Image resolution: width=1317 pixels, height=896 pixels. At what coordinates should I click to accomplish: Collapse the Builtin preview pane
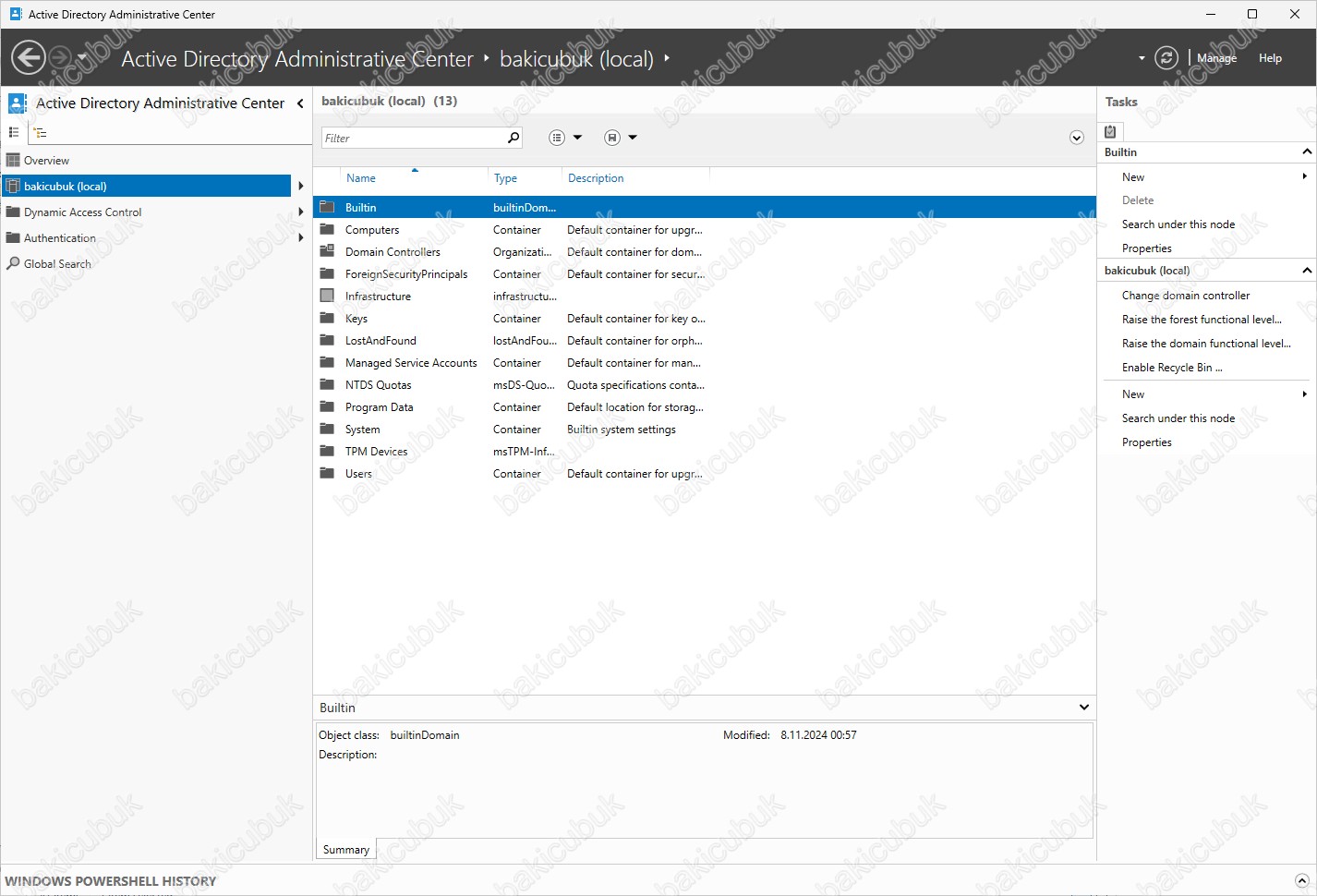(1084, 708)
